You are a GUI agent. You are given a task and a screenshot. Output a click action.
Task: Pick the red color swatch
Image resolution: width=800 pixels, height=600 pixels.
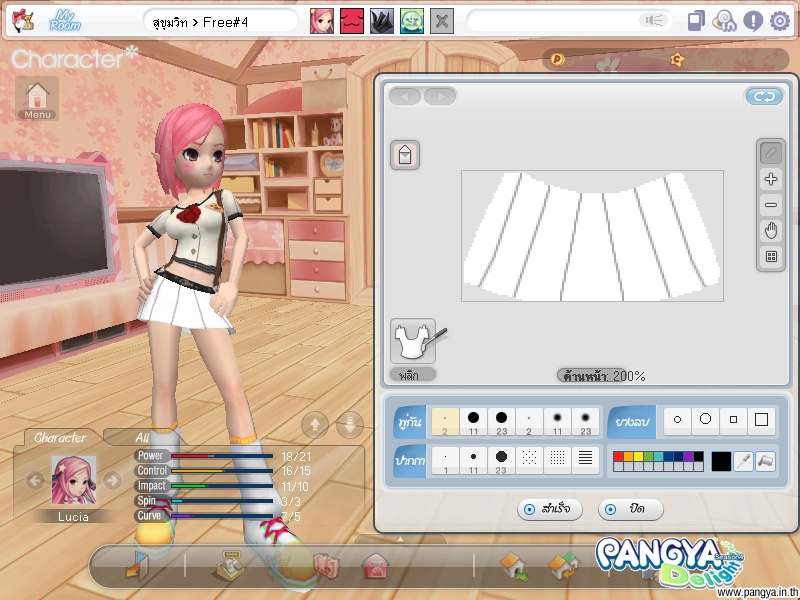618,457
